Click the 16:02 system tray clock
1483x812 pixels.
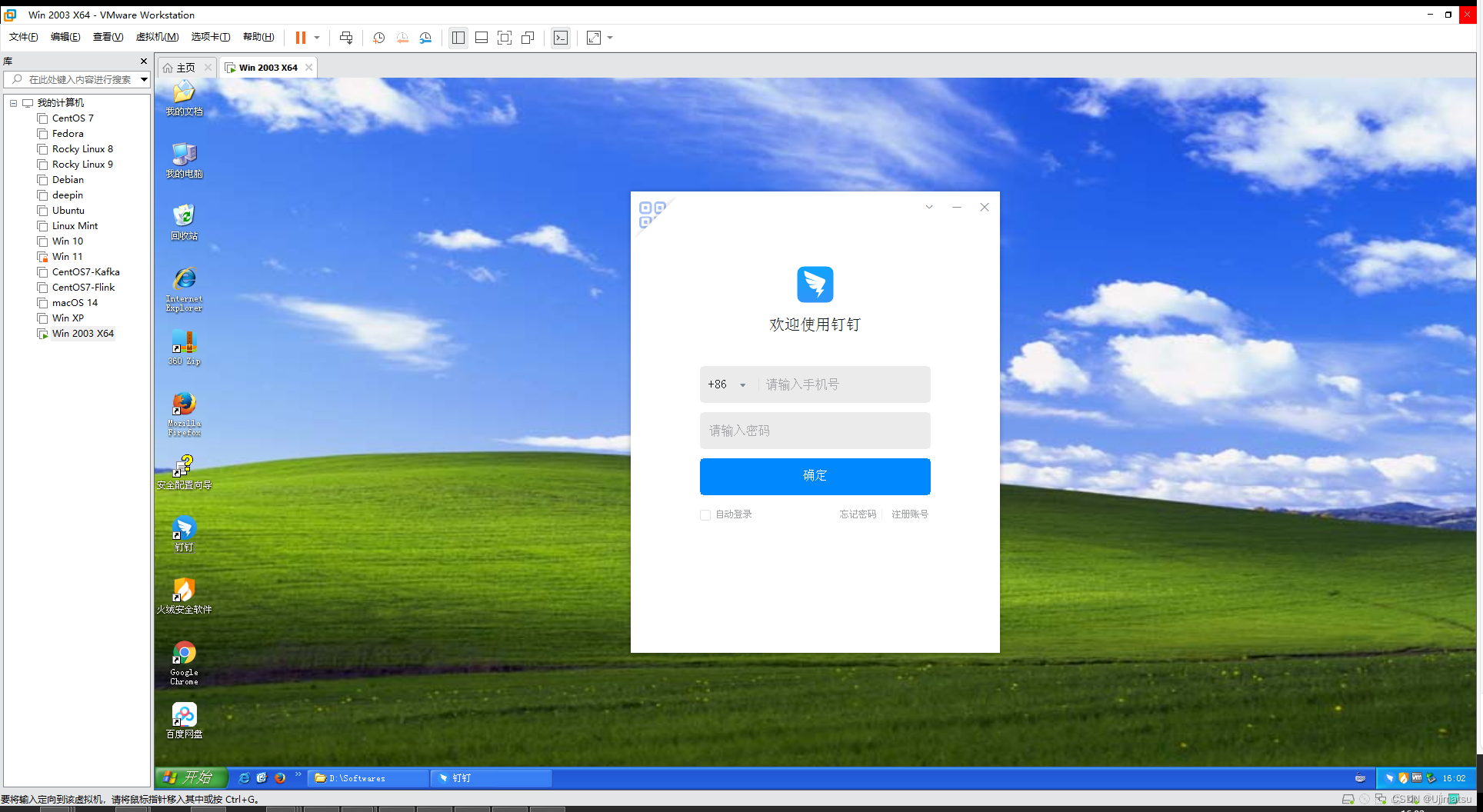[x=1454, y=778]
